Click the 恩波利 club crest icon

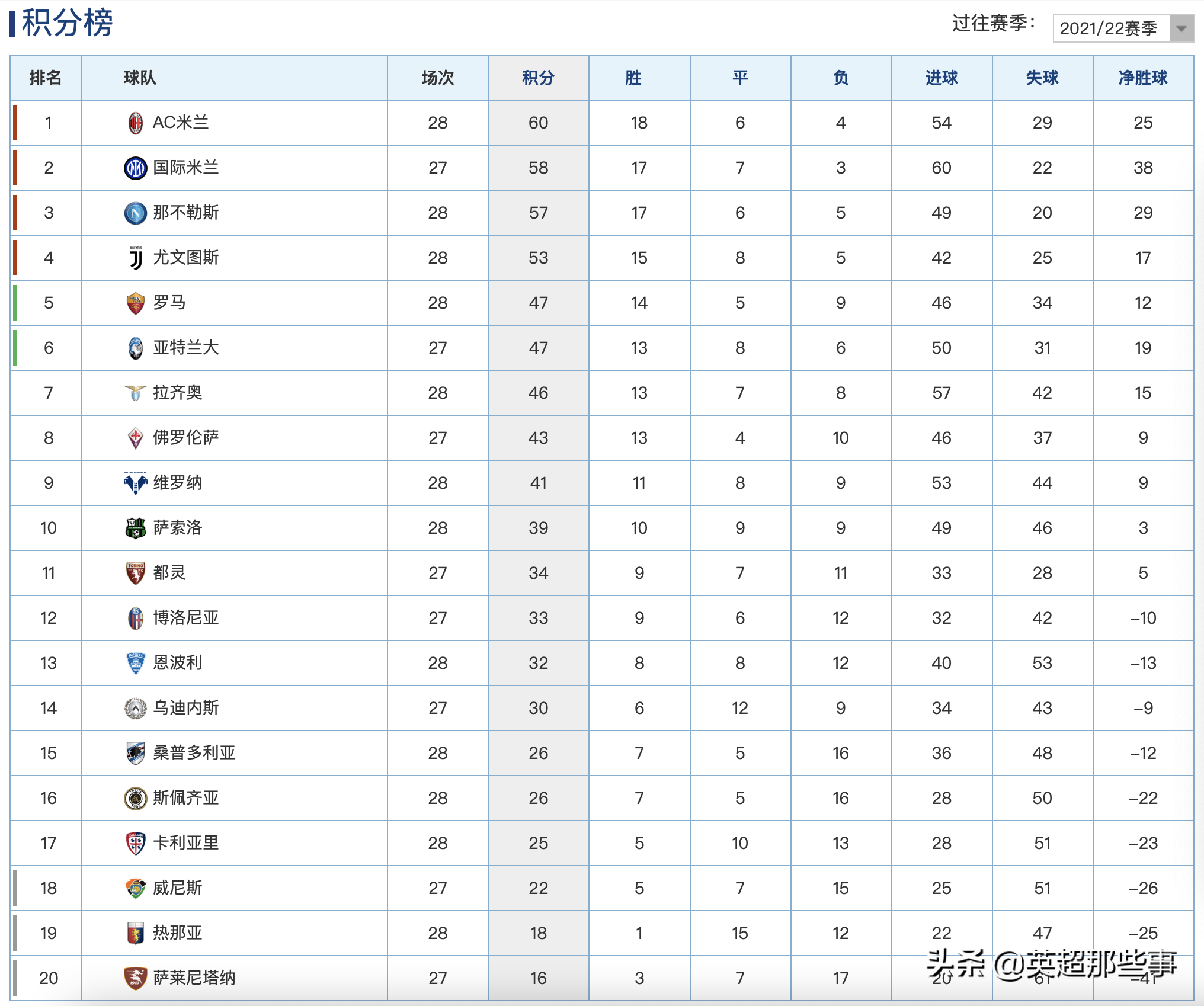tap(136, 663)
